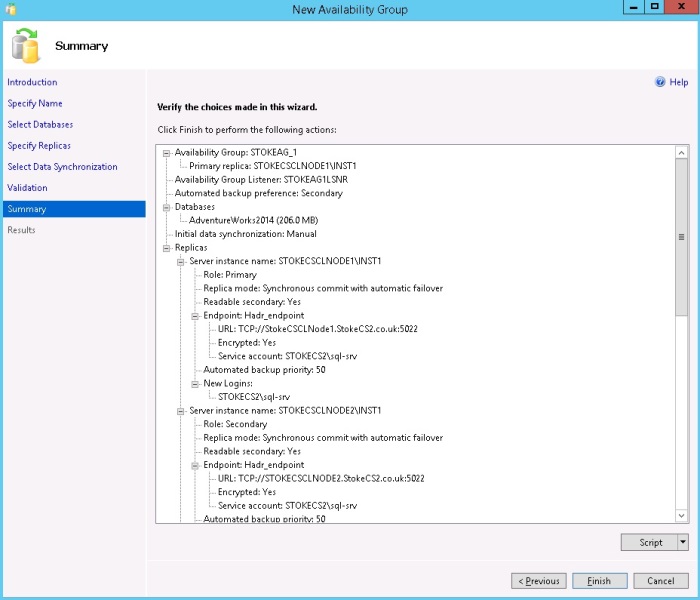Screen dimensions: 700x600
Task: Collapse Server instance STOKECSCLNODE2\INST1 node
Action: coord(181,411)
